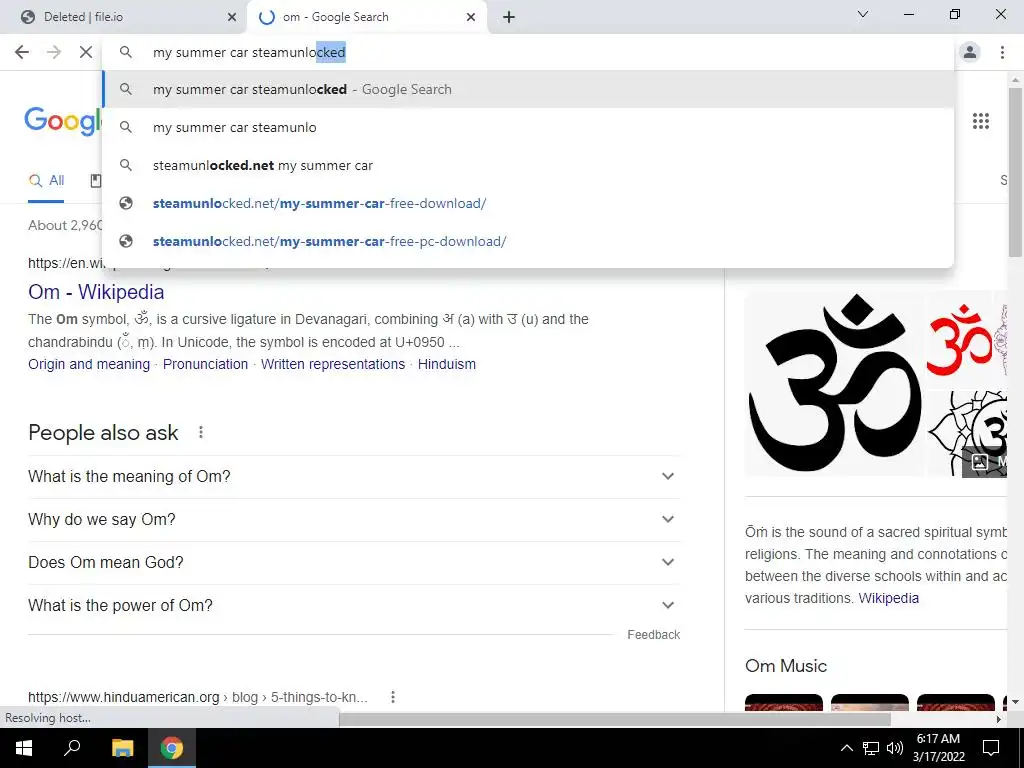Image resolution: width=1024 pixels, height=768 pixels.
Task: Open the Om - Wikipedia result
Action: [96, 292]
